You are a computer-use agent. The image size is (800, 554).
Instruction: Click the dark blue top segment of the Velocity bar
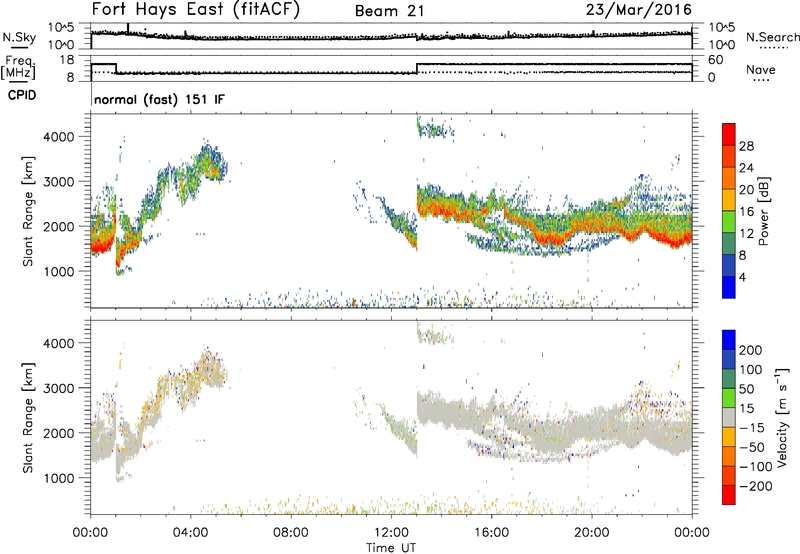tap(729, 340)
